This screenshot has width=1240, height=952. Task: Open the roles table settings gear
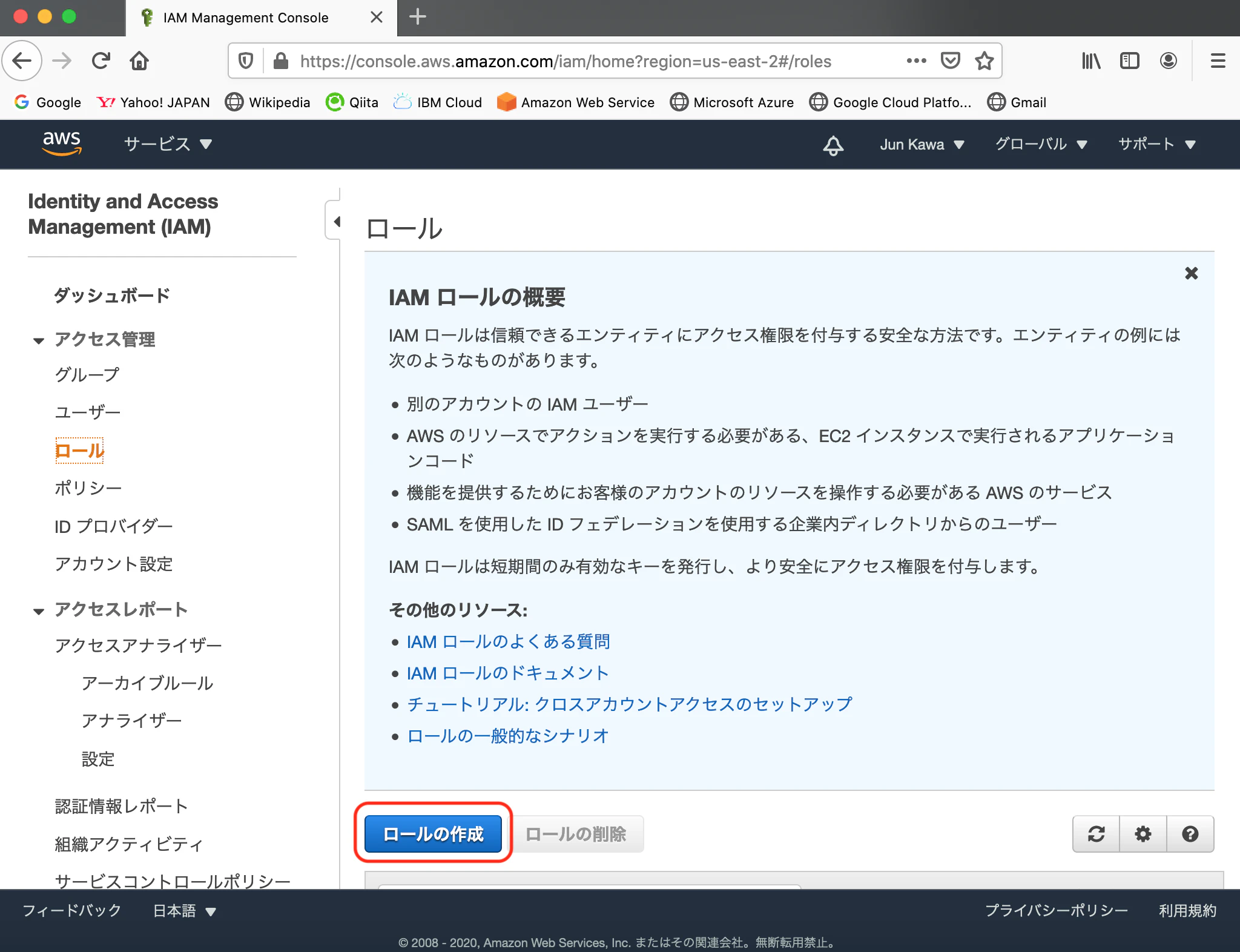coord(1143,834)
